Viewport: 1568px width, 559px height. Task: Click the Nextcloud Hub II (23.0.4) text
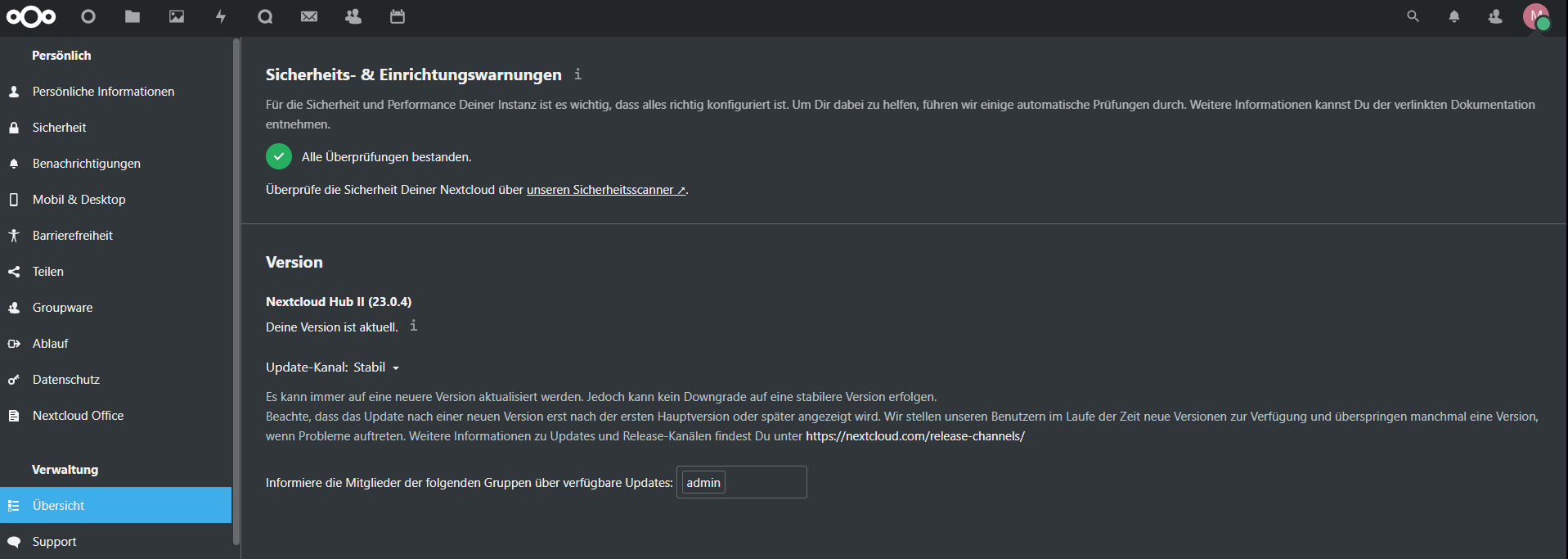(x=339, y=302)
